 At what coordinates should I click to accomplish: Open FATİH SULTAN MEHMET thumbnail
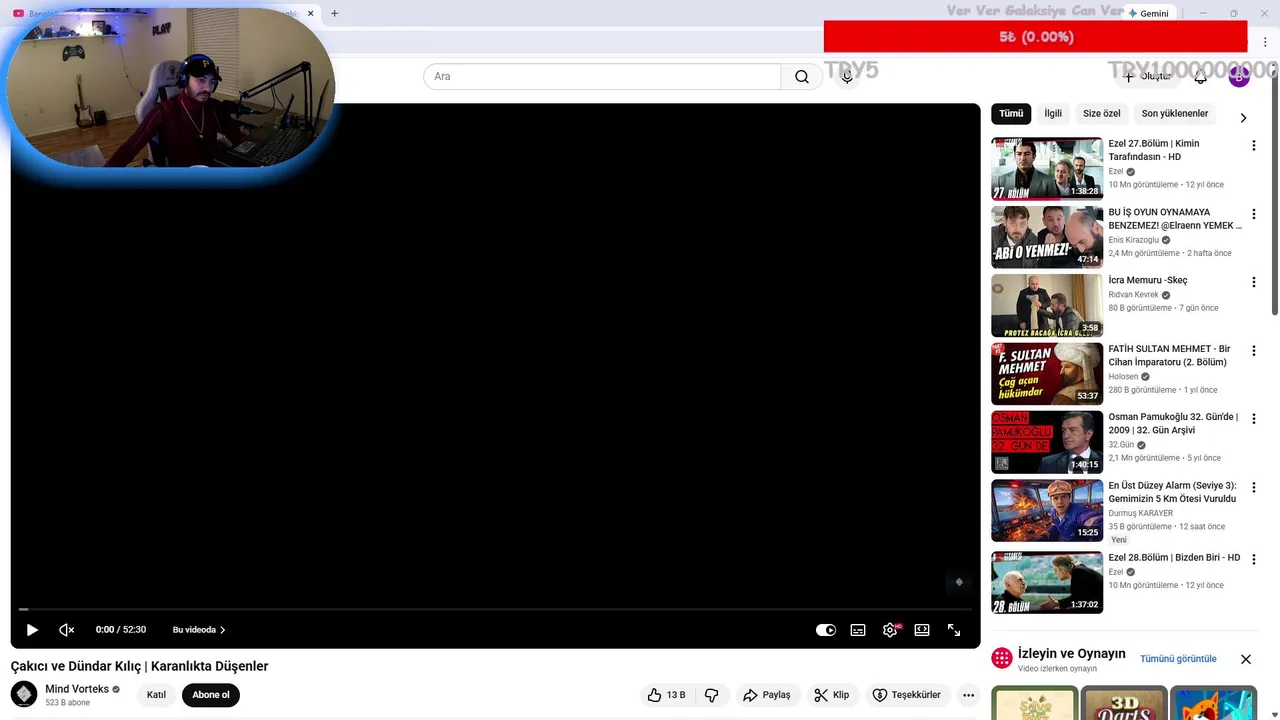click(1047, 374)
